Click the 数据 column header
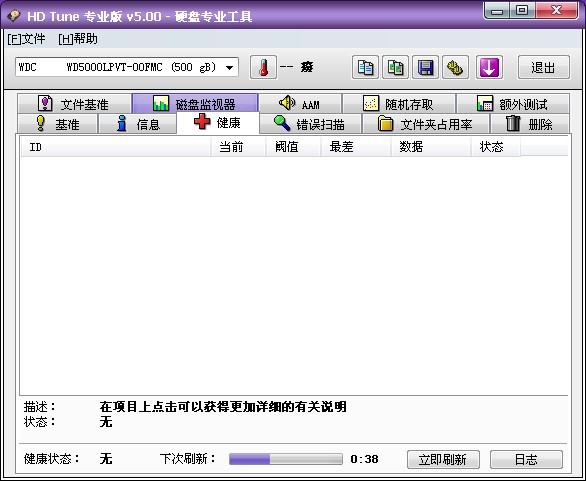The image size is (586, 481). pos(431,147)
